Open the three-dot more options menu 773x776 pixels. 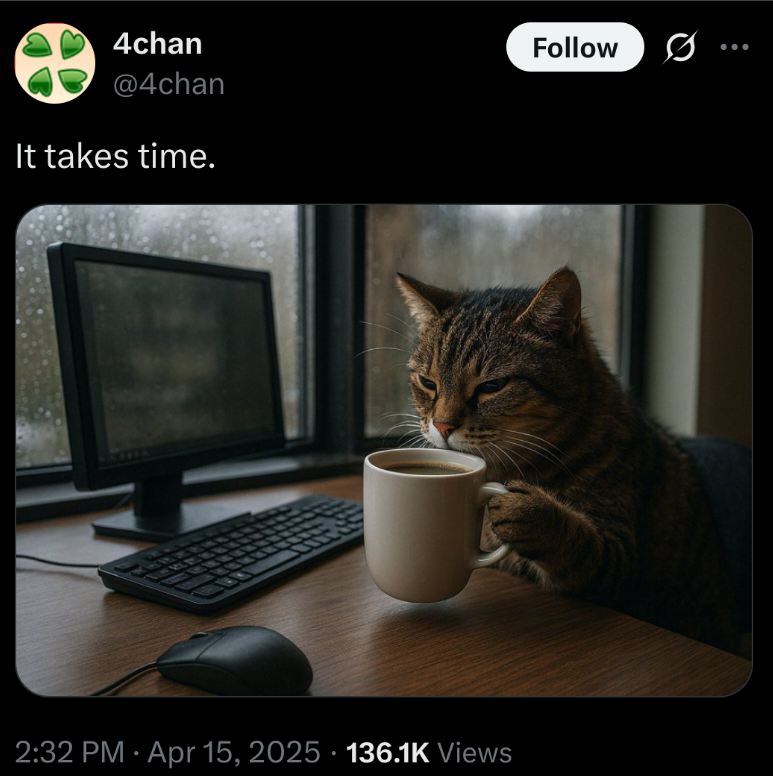click(734, 48)
